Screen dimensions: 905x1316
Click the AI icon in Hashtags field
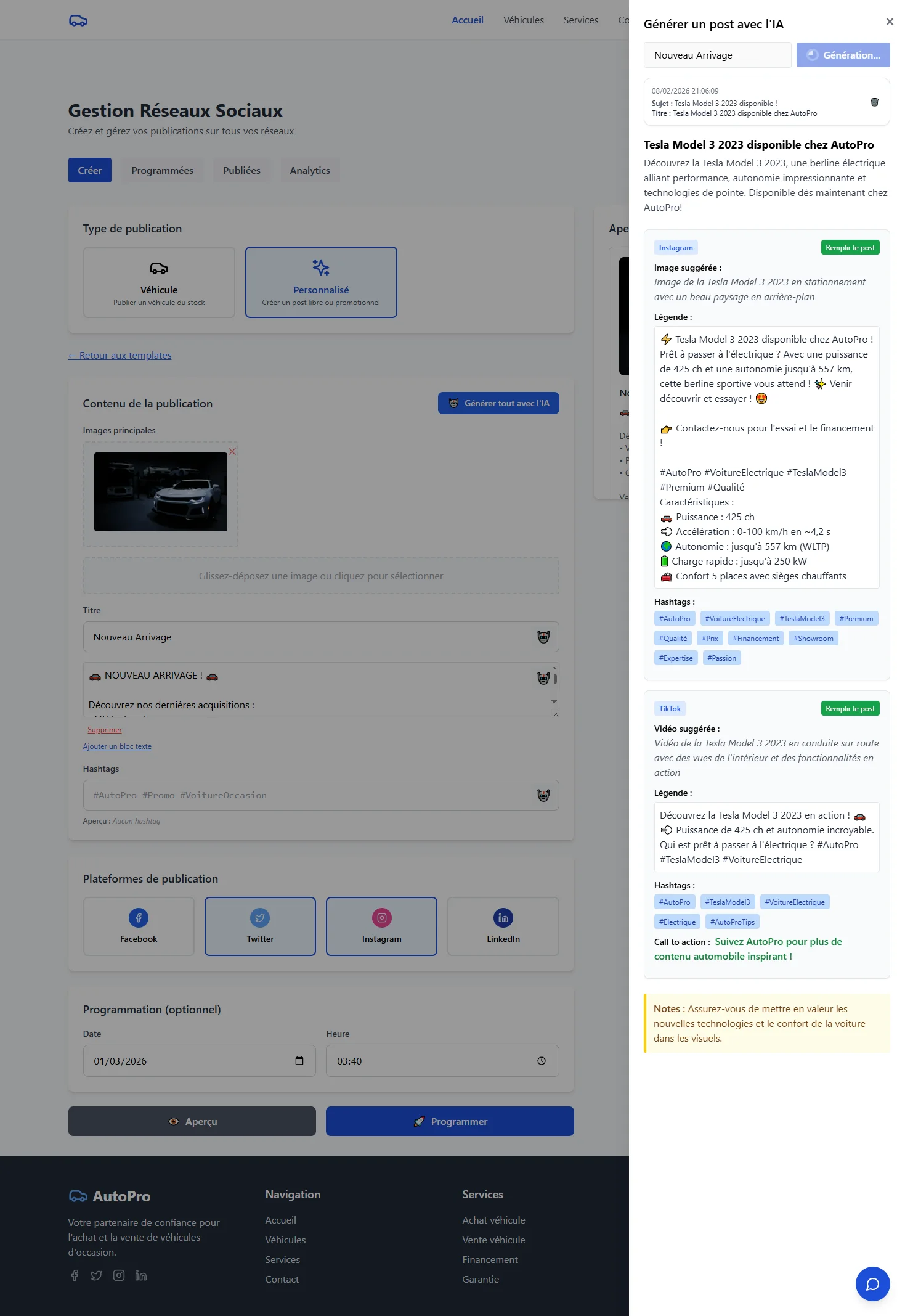coord(543,795)
